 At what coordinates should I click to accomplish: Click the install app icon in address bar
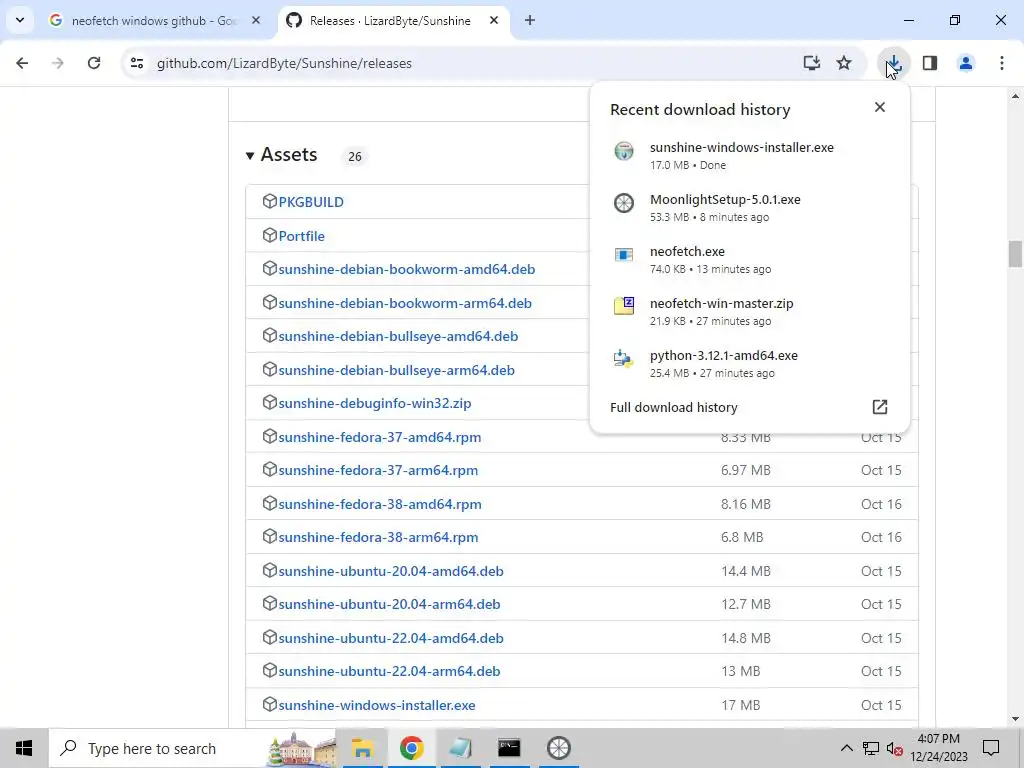click(x=811, y=63)
